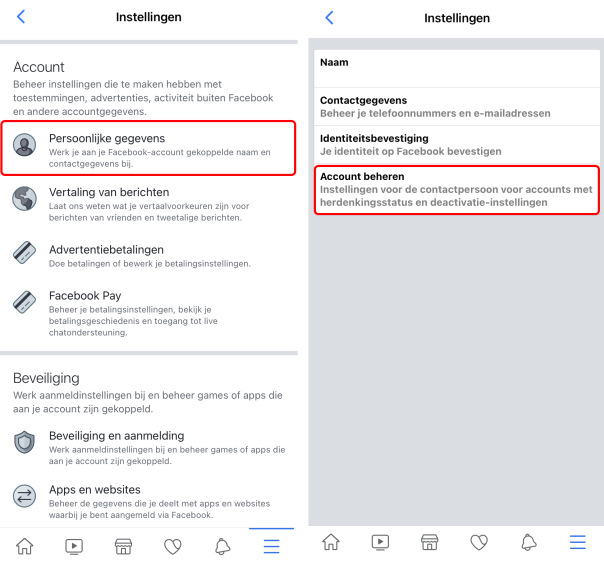Screen dimensions: 604x566
Task: Open Marketplace icon in right bottom bar
Action: [x=430, y=542]
